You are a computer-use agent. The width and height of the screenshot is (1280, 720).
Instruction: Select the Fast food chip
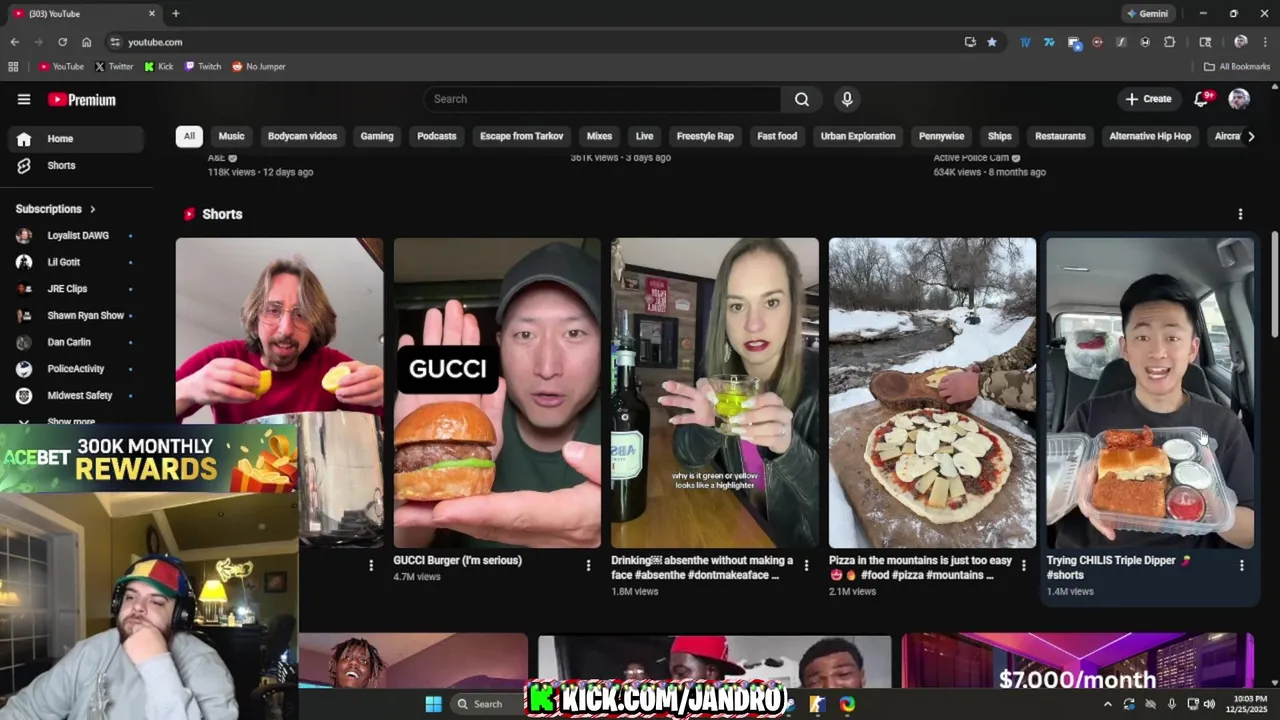pos(777,136)
